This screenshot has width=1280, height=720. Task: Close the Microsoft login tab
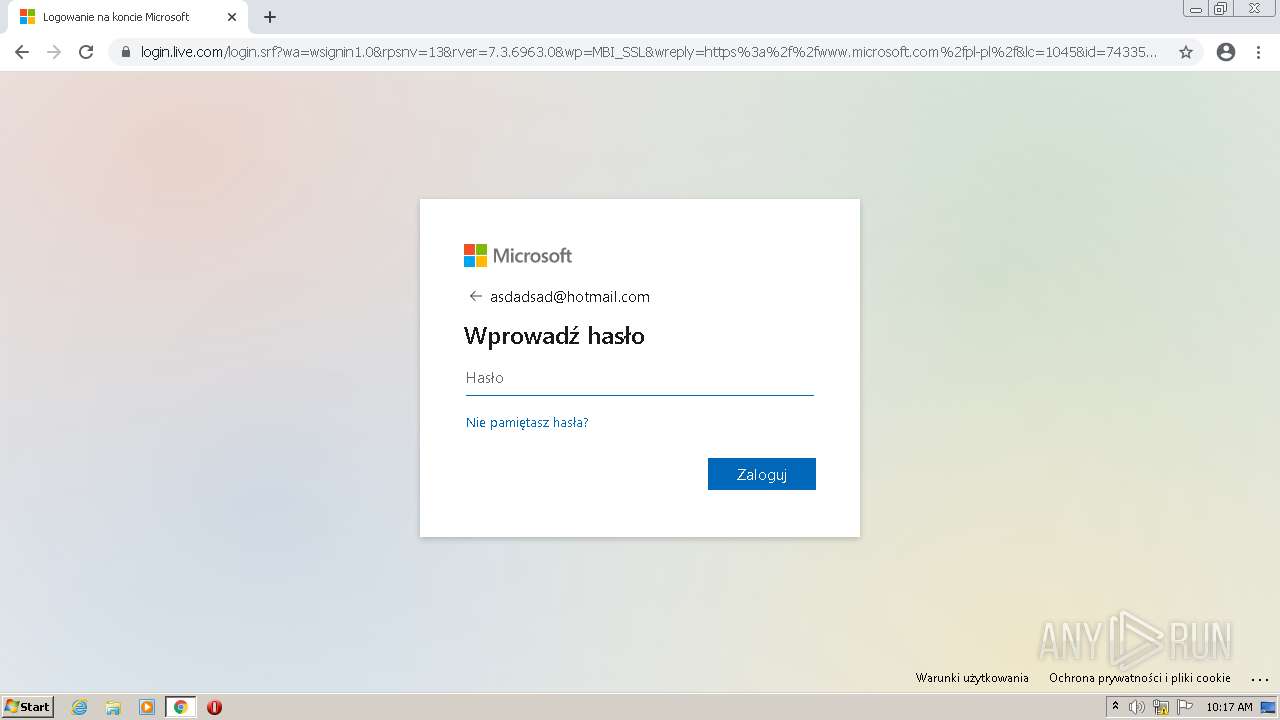click(232, 17)
